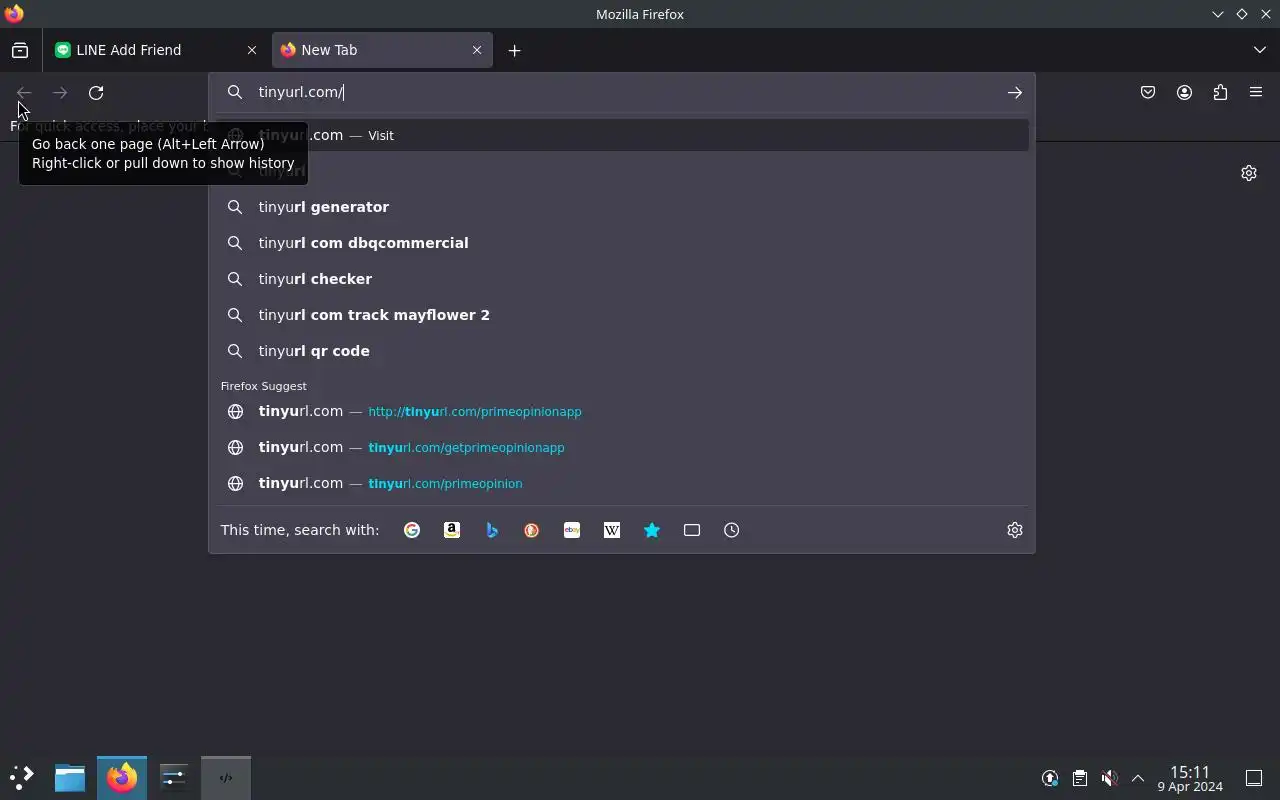Search this time with Google

click(412, 530)
